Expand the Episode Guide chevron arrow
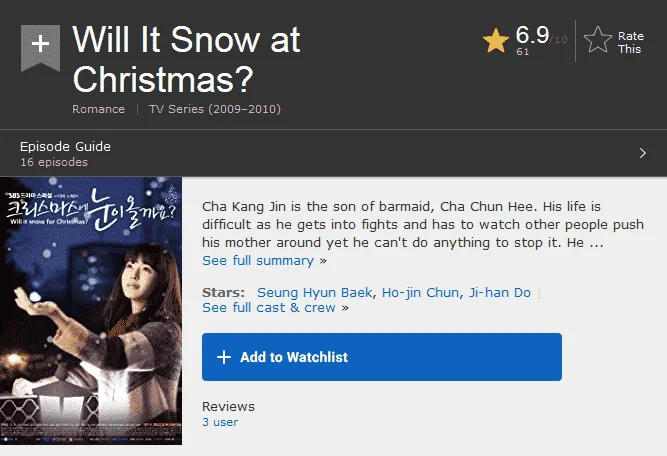 (642, 153)
